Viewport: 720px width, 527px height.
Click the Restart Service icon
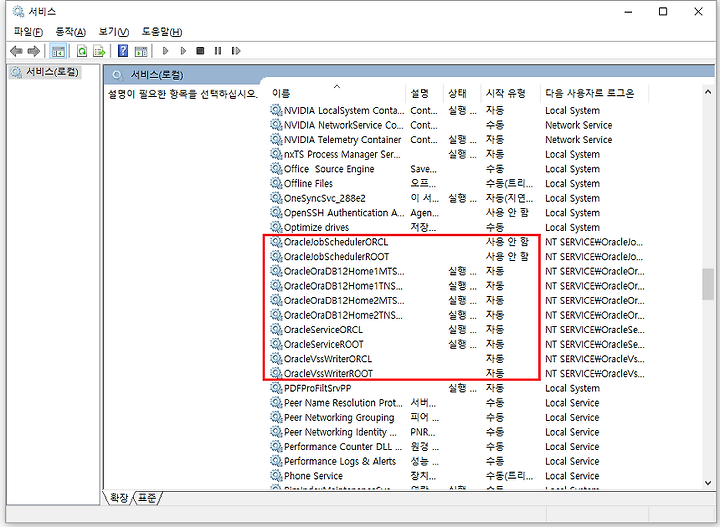point(236,51)
